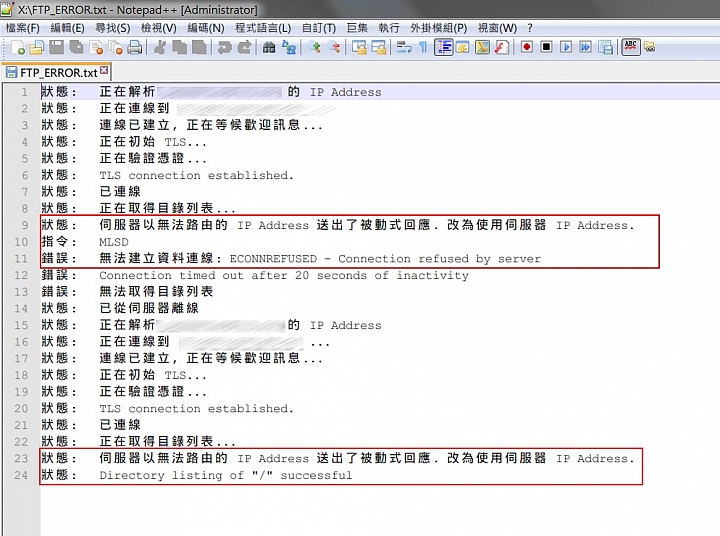720x536 pixels.
Task: Click '正在初始 TLS...' on line 4
Action: tap(153, 142)
